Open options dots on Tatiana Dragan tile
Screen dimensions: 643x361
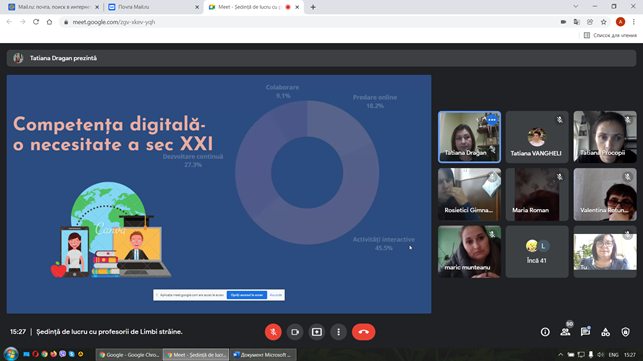pos(492,120)
